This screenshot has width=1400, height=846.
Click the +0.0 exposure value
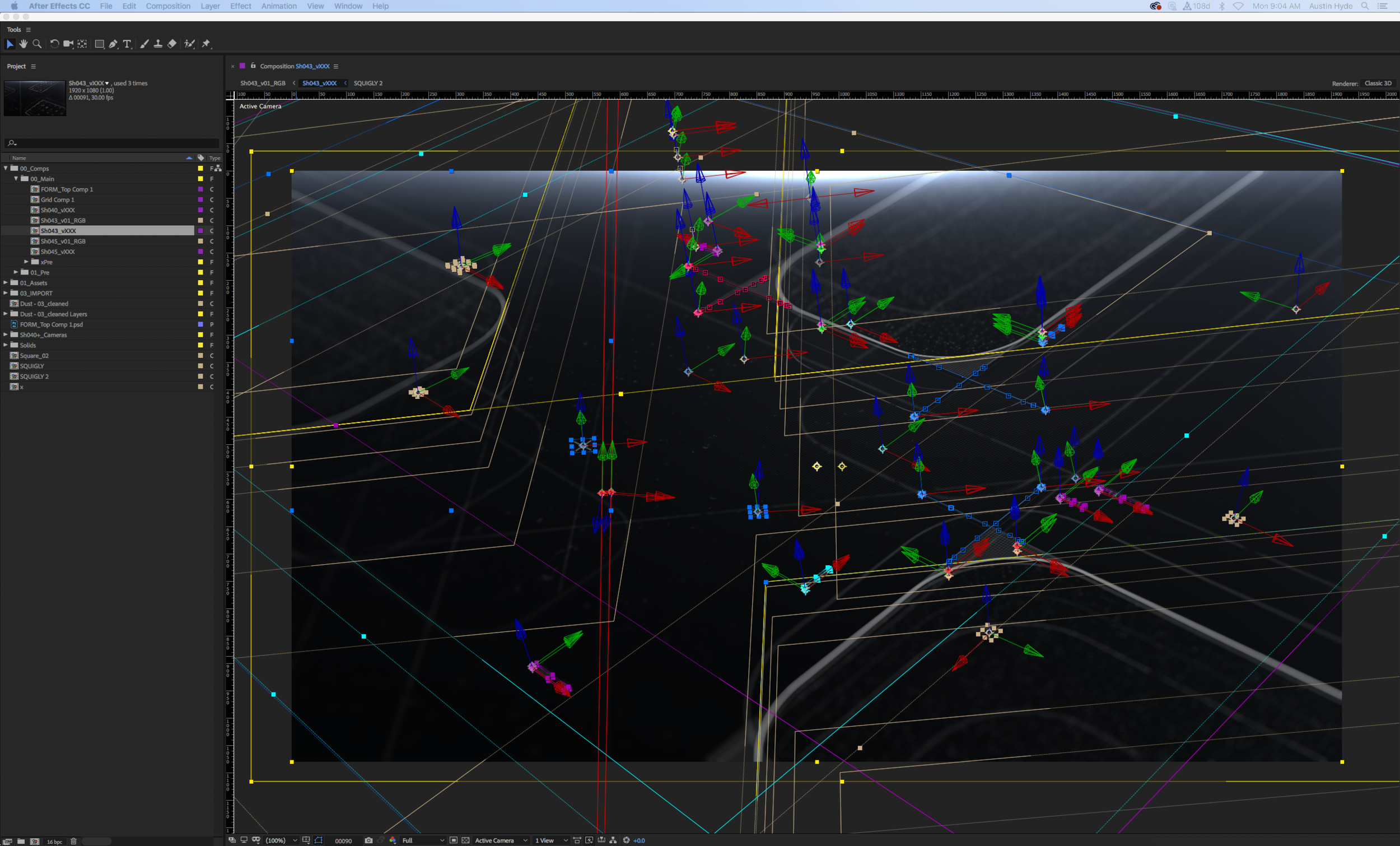pos(639,840)
